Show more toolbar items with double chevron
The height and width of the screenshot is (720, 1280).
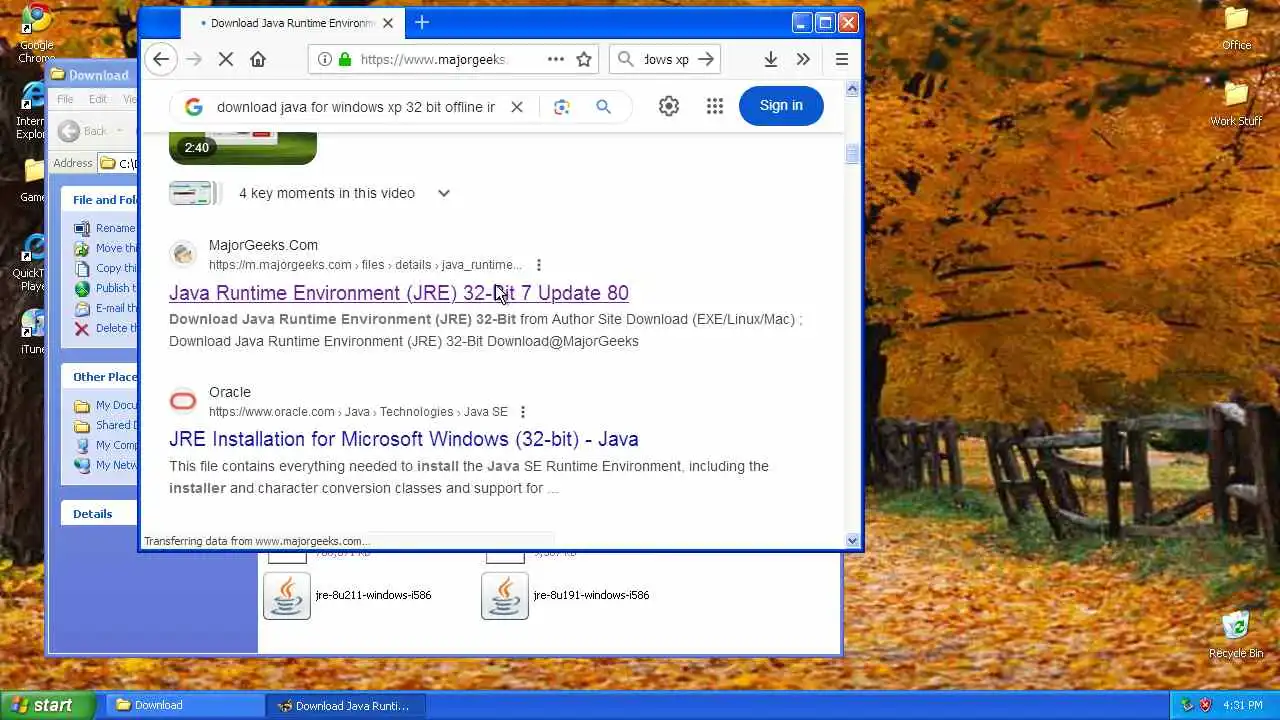click(x=803, y=59)
